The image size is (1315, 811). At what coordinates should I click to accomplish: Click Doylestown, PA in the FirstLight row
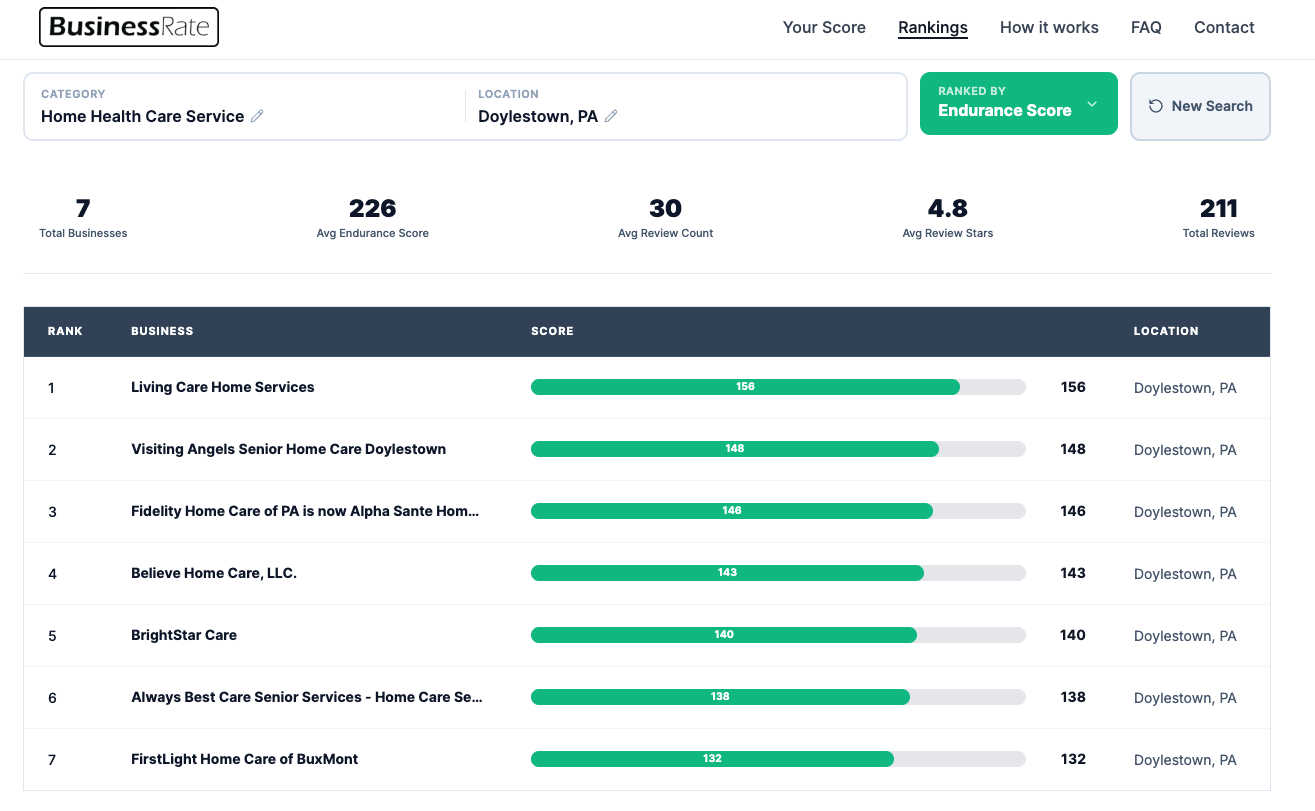point(1185,760)
